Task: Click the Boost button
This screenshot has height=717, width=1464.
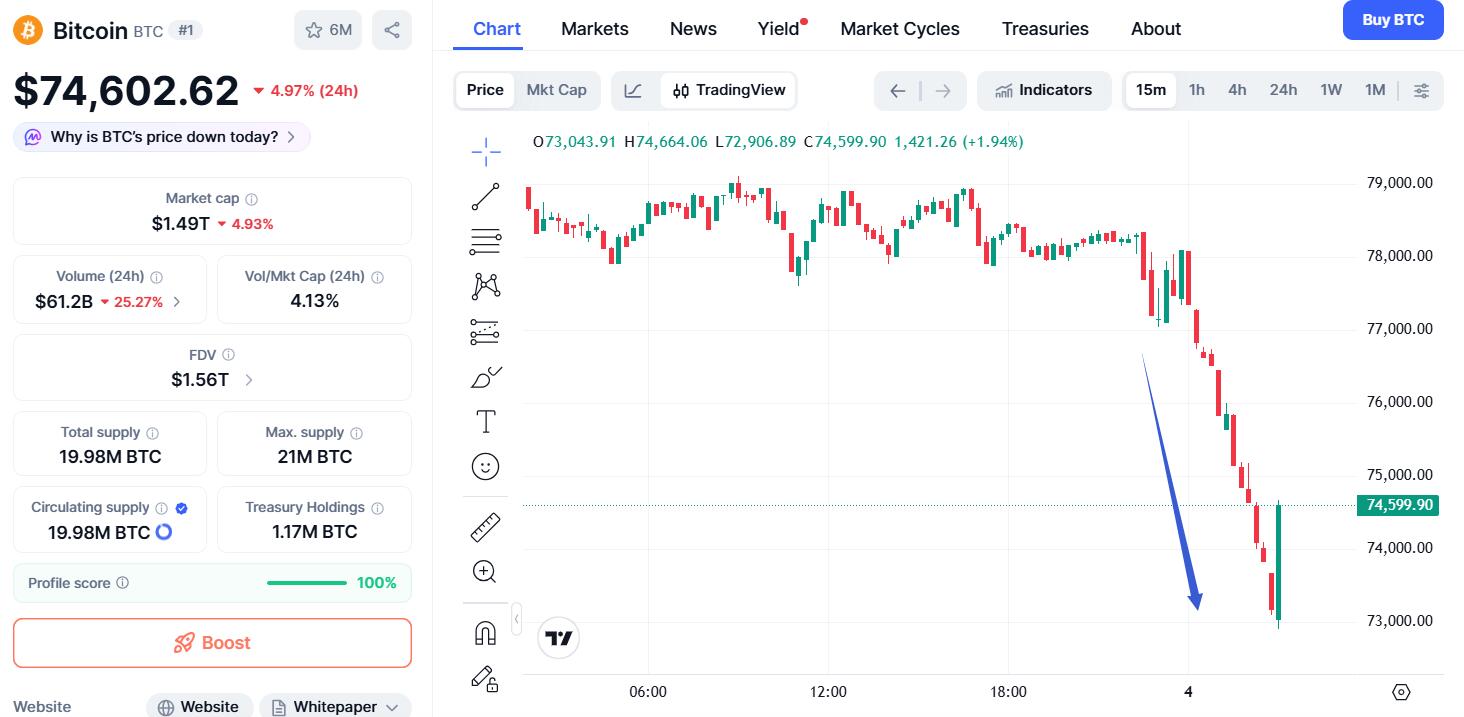Action: 212,643
